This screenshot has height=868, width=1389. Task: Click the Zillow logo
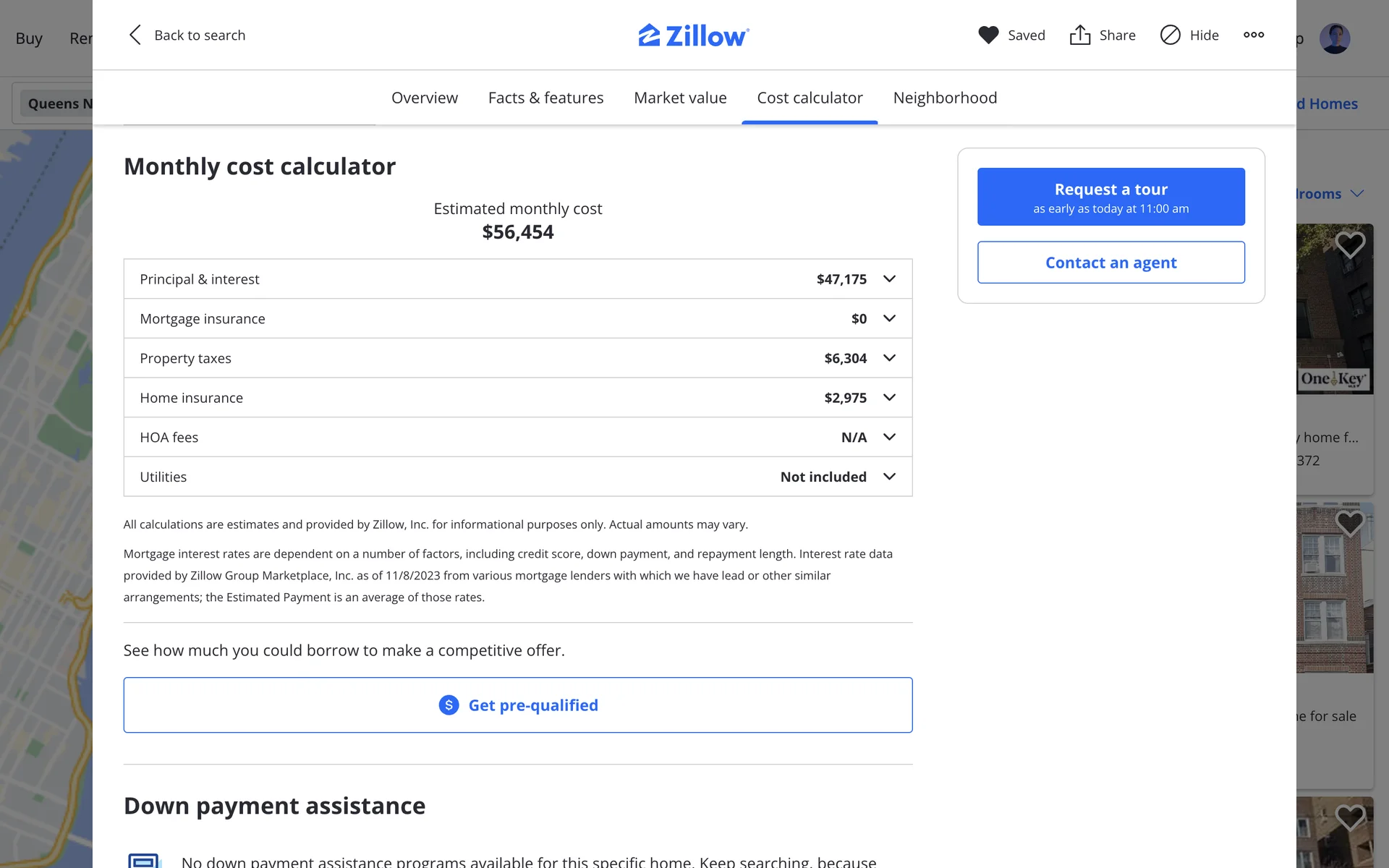[x=693, y=35]
